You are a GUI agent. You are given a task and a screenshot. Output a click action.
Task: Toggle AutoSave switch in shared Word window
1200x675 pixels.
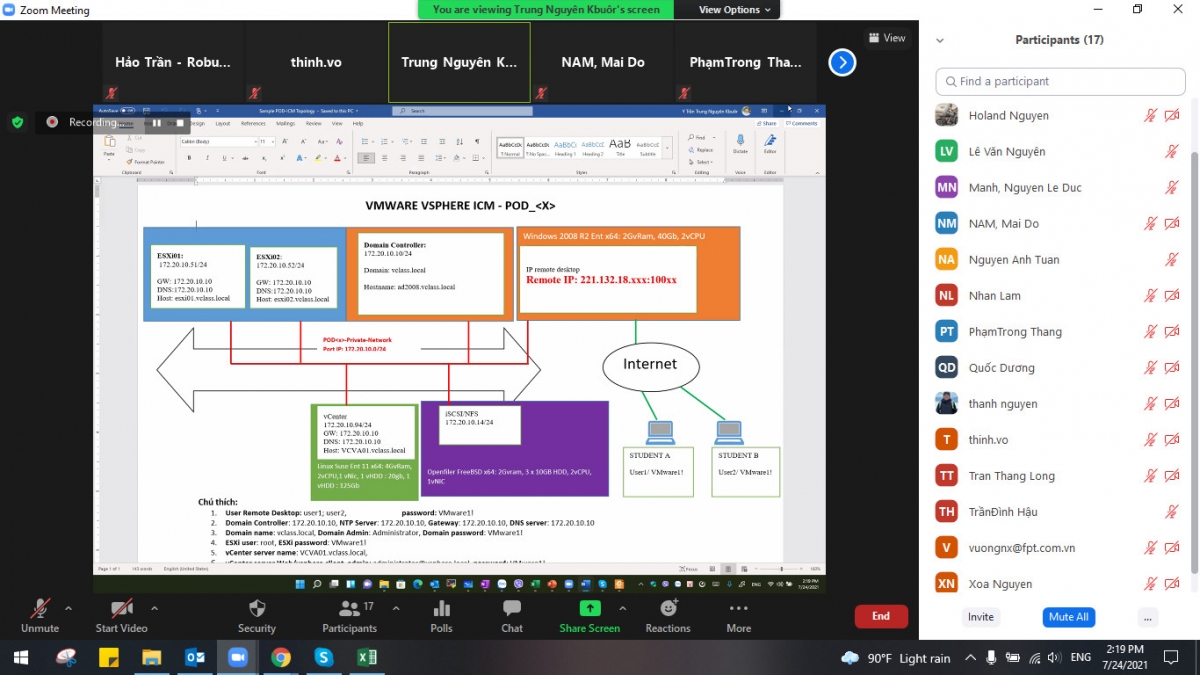click(127, 111)
